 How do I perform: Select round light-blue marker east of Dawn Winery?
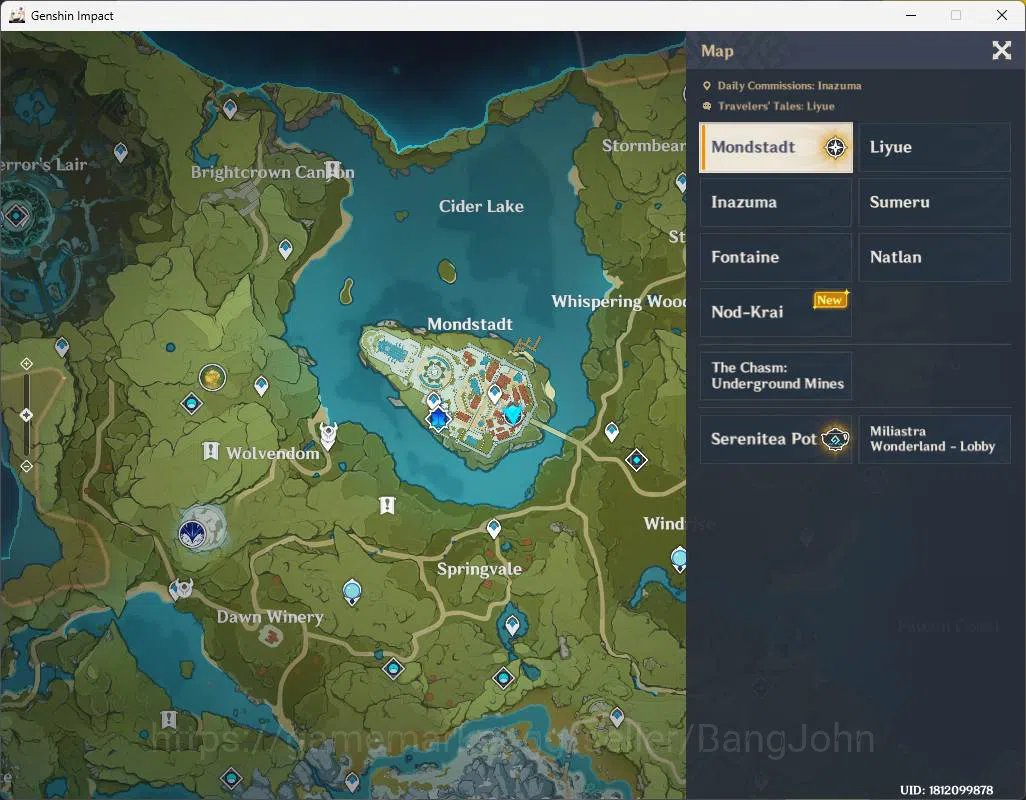tap(352, 592)
